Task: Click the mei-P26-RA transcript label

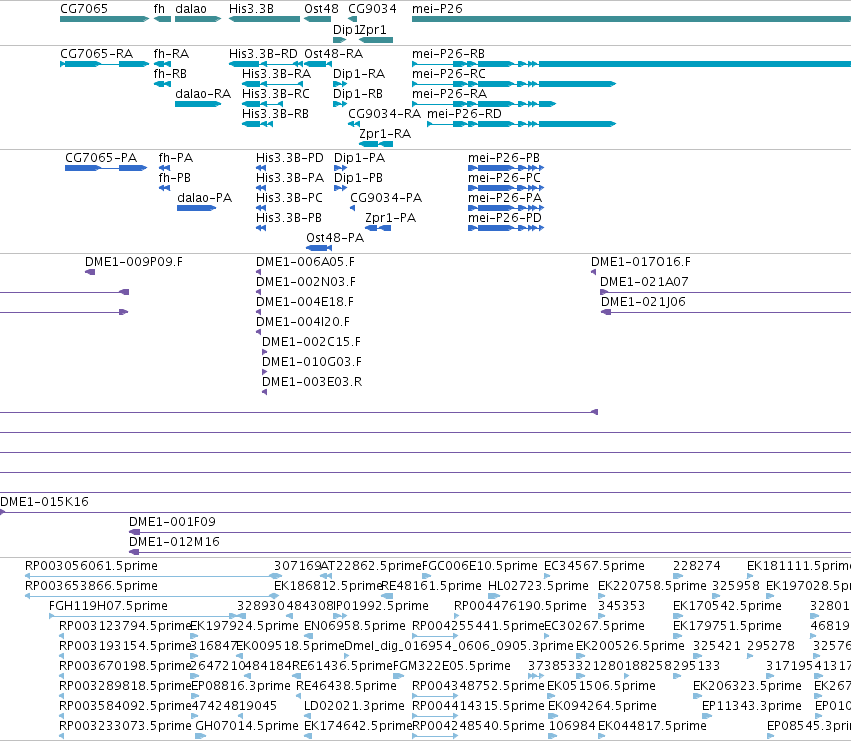Action: (449, 94)
